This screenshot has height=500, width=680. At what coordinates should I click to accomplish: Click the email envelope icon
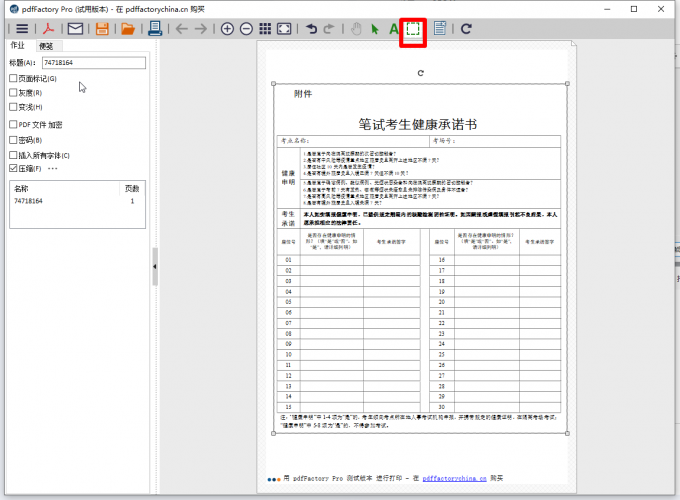pos(75,29)
